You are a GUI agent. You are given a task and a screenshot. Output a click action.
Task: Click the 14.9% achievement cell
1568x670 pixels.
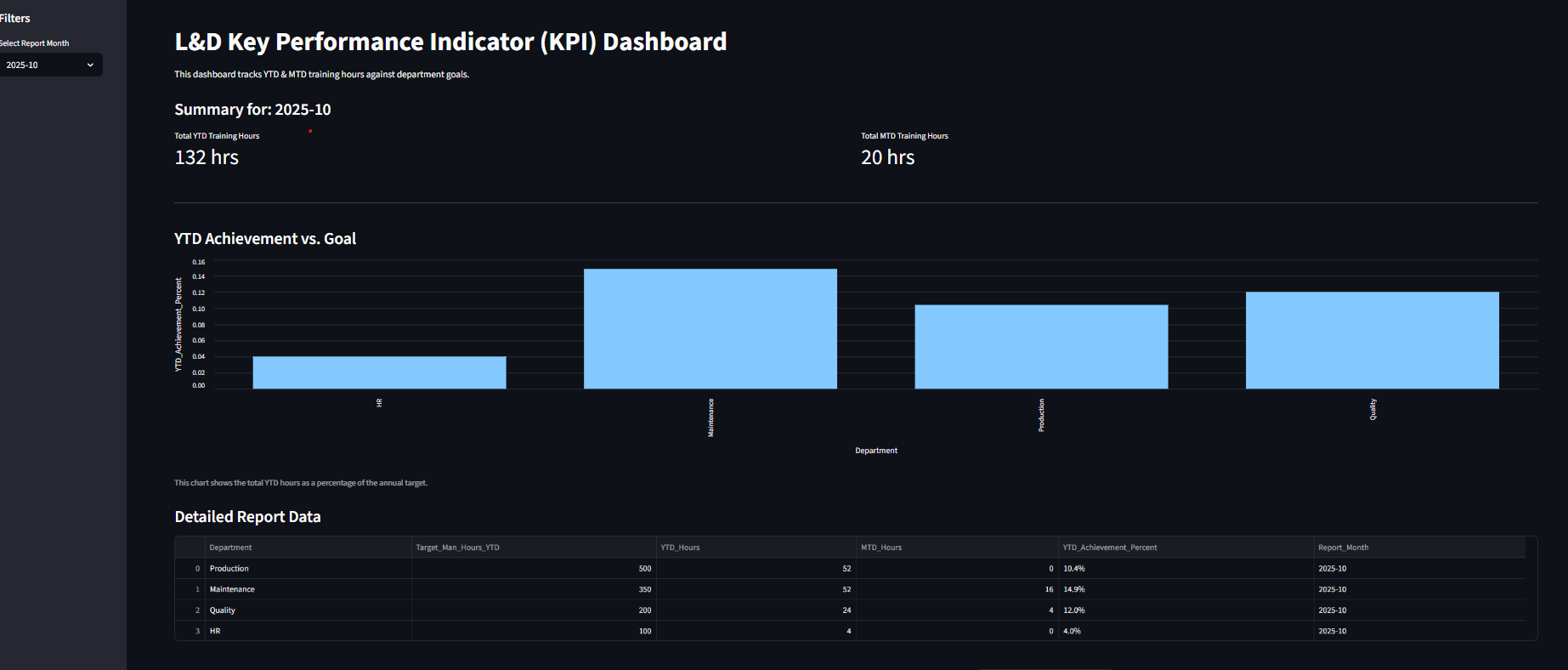[x=1186, y=589]
